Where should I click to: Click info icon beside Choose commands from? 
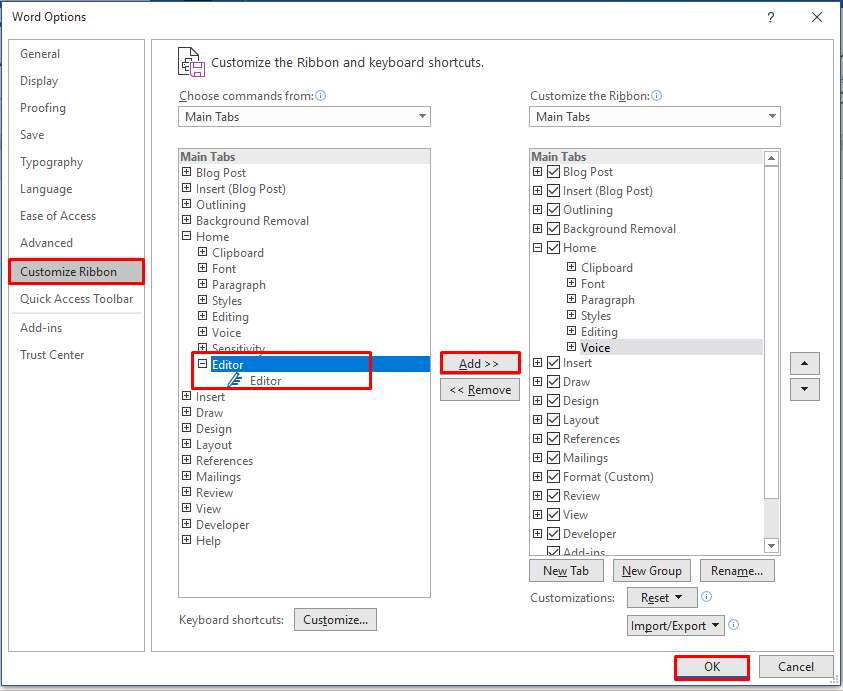(320, 96)
